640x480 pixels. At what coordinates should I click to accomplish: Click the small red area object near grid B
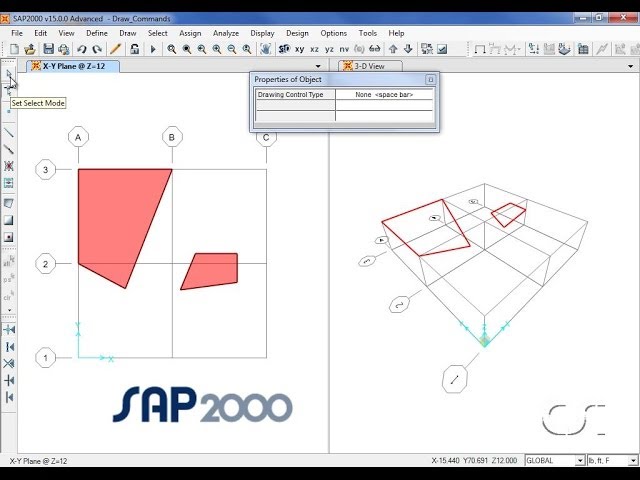click(212, 270)
